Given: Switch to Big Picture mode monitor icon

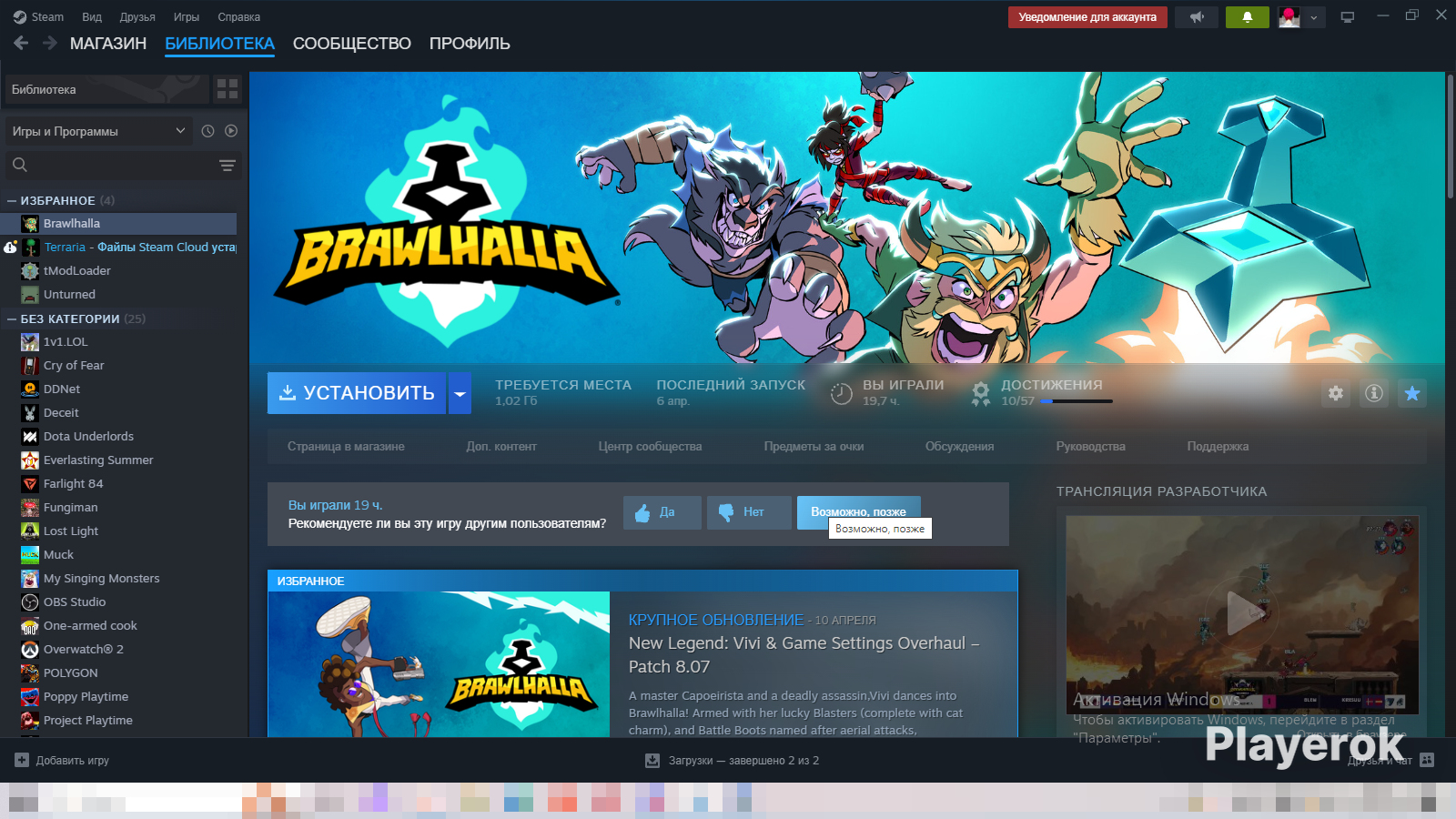Looking at the screenshot, I should coord(1348,17).
